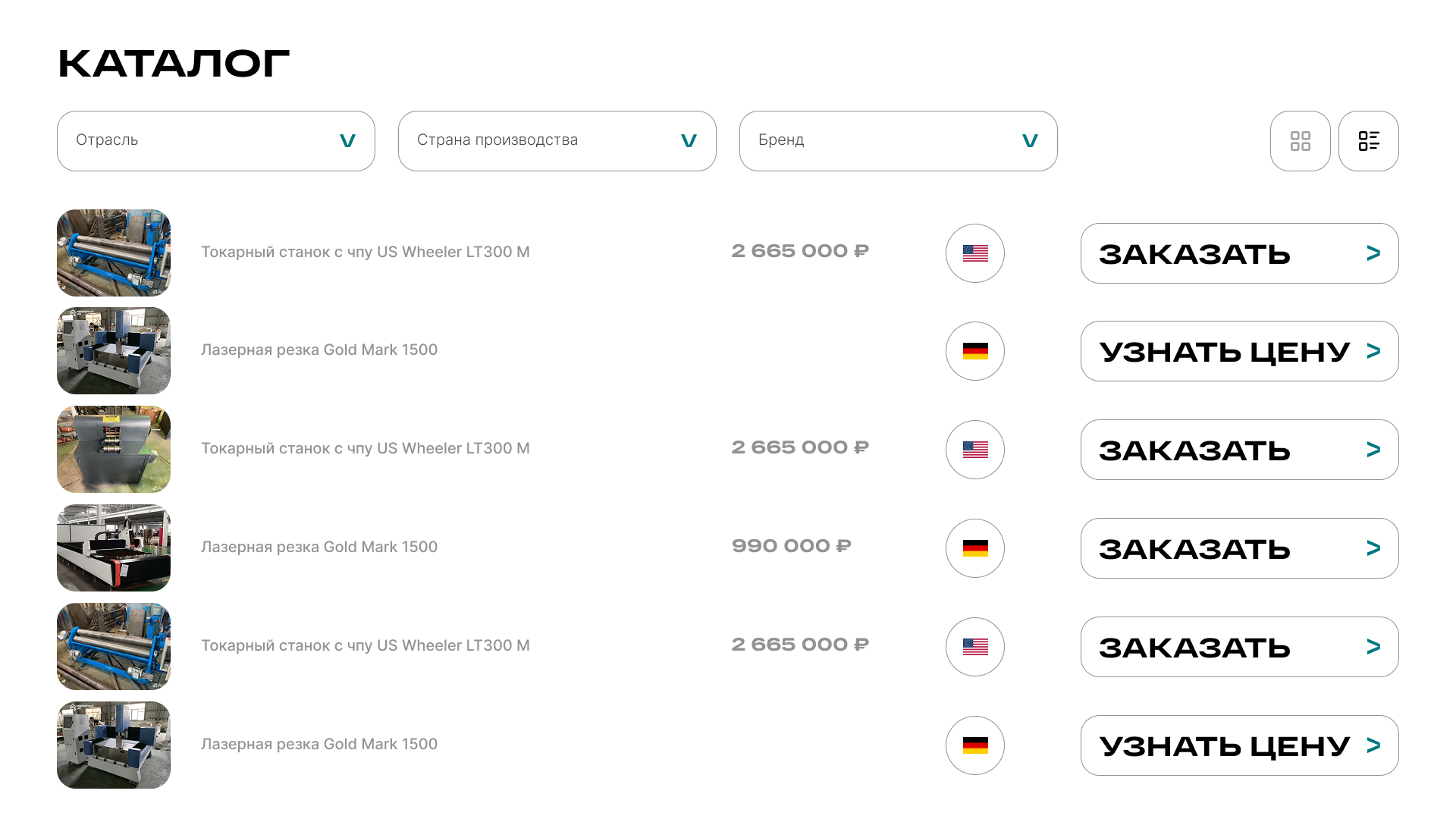Screen dimensions: 1456x819
Task: Click the arrow on the fifth row Заказать button
Action: click(x=1373, y=647)
